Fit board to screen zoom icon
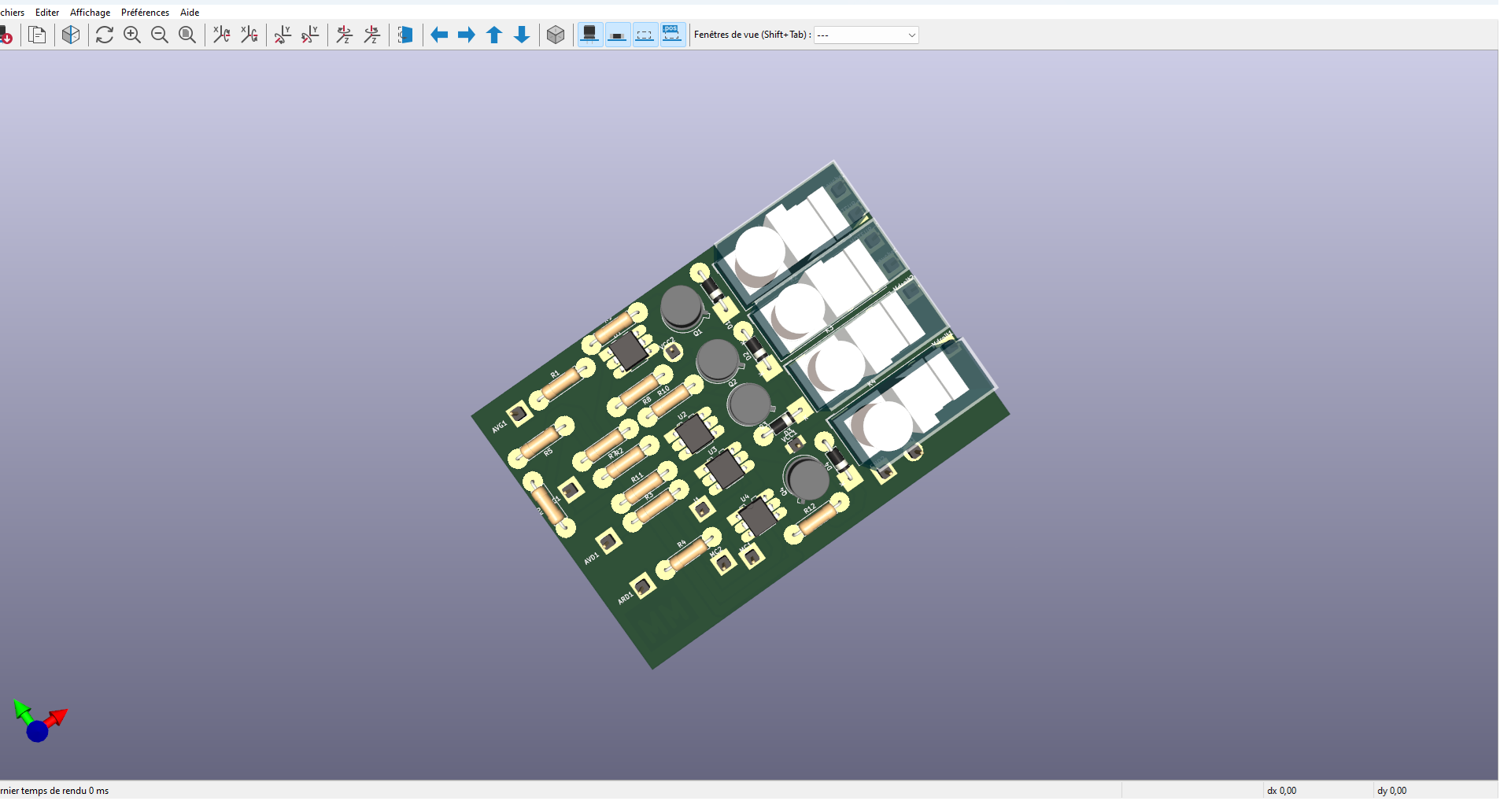The image size is (1511, 812). point(187,35)
